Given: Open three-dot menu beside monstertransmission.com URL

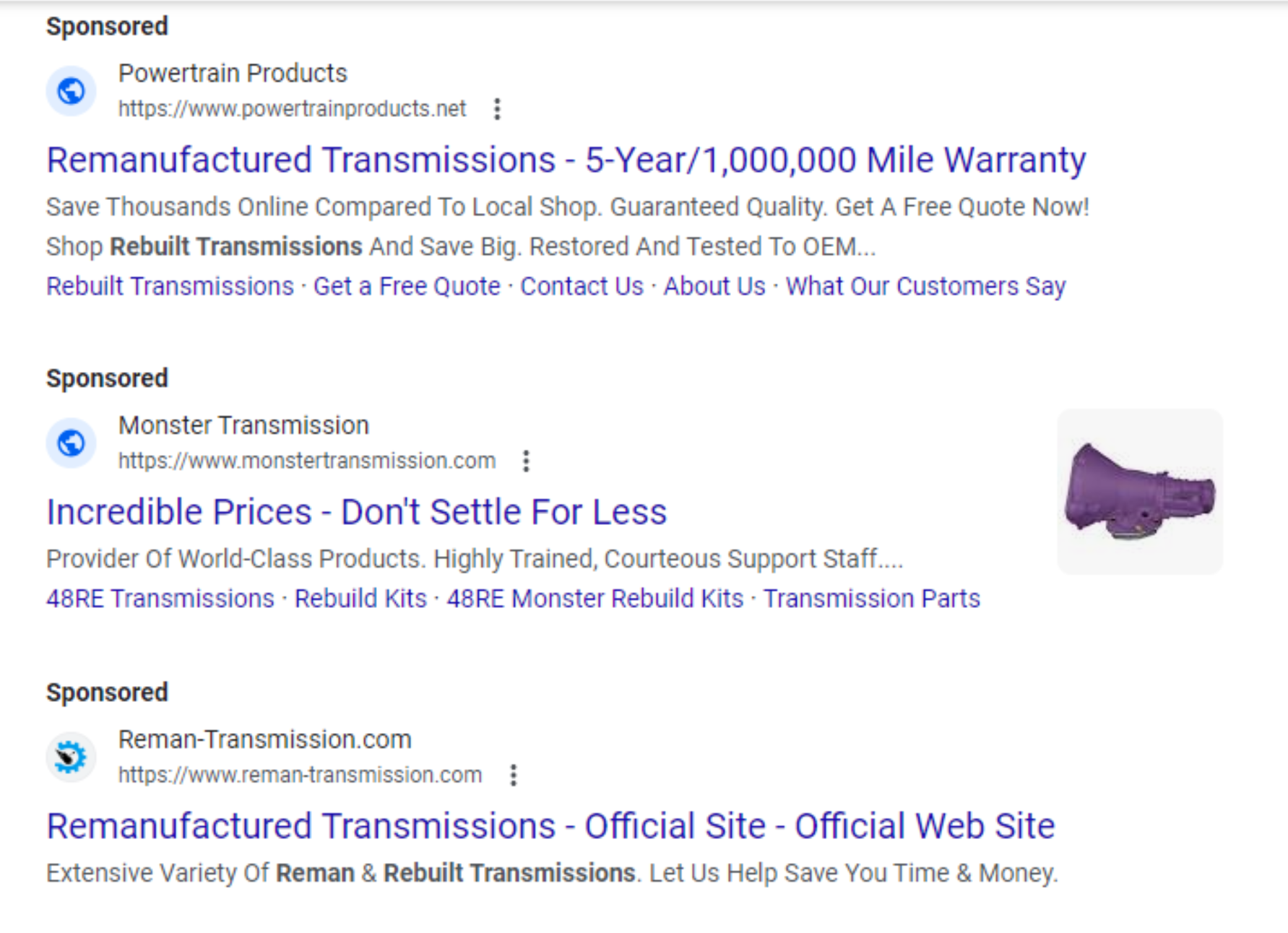Looking at the screenshot, I should 527,461.
